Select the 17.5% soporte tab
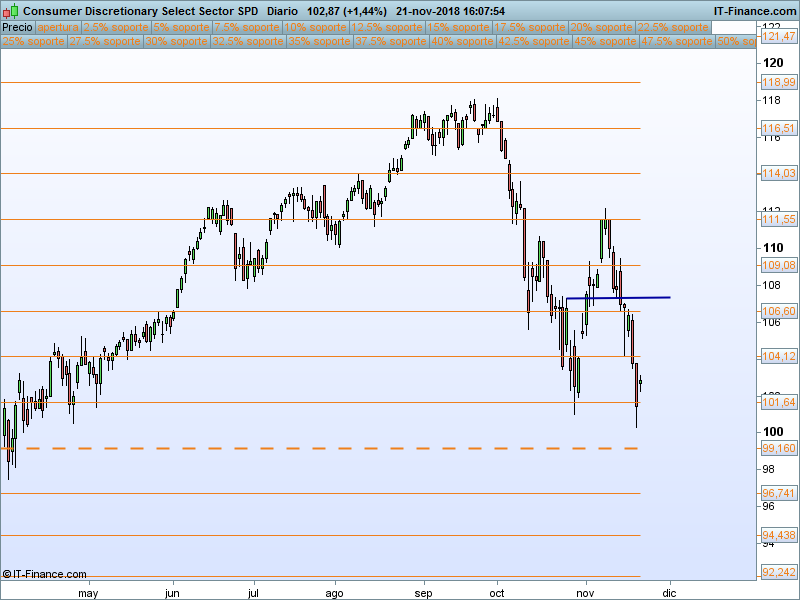800x600 pixels. click(530, 28)
